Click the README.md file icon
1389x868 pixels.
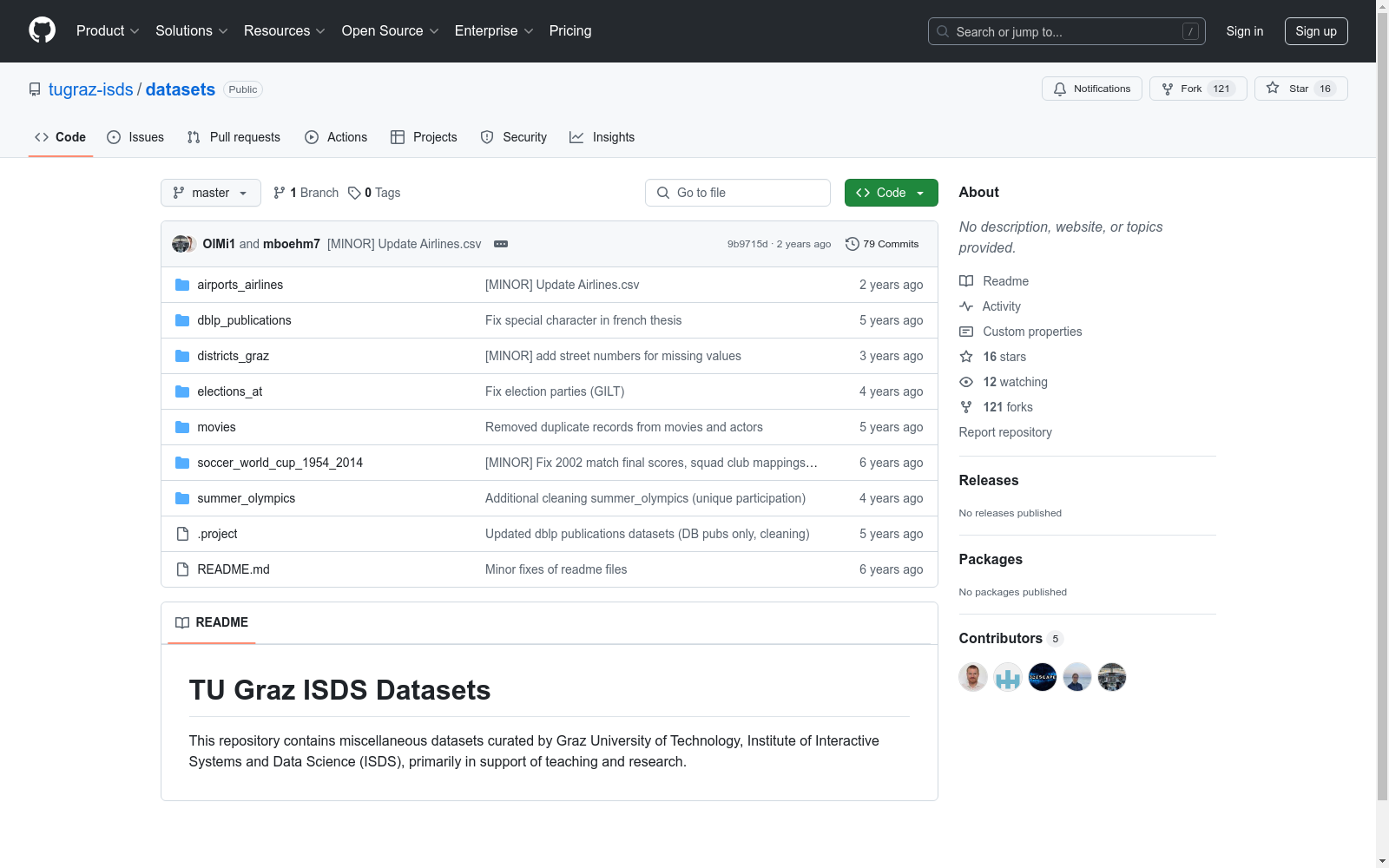click(x=182, y=569)
